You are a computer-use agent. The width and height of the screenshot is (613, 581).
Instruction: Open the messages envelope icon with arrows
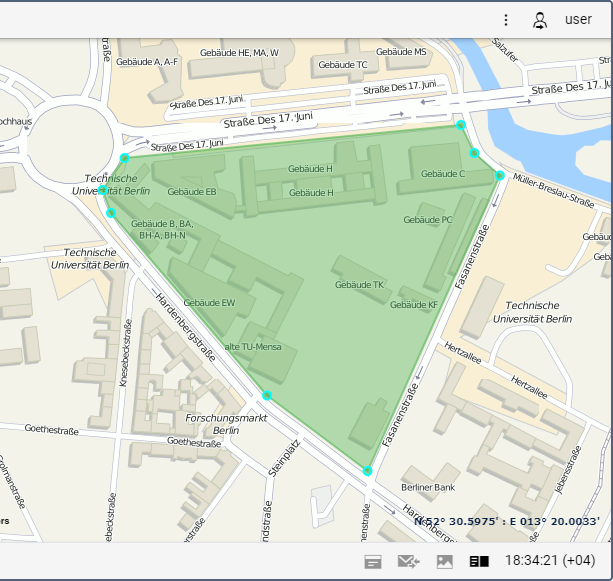point(409,562)
